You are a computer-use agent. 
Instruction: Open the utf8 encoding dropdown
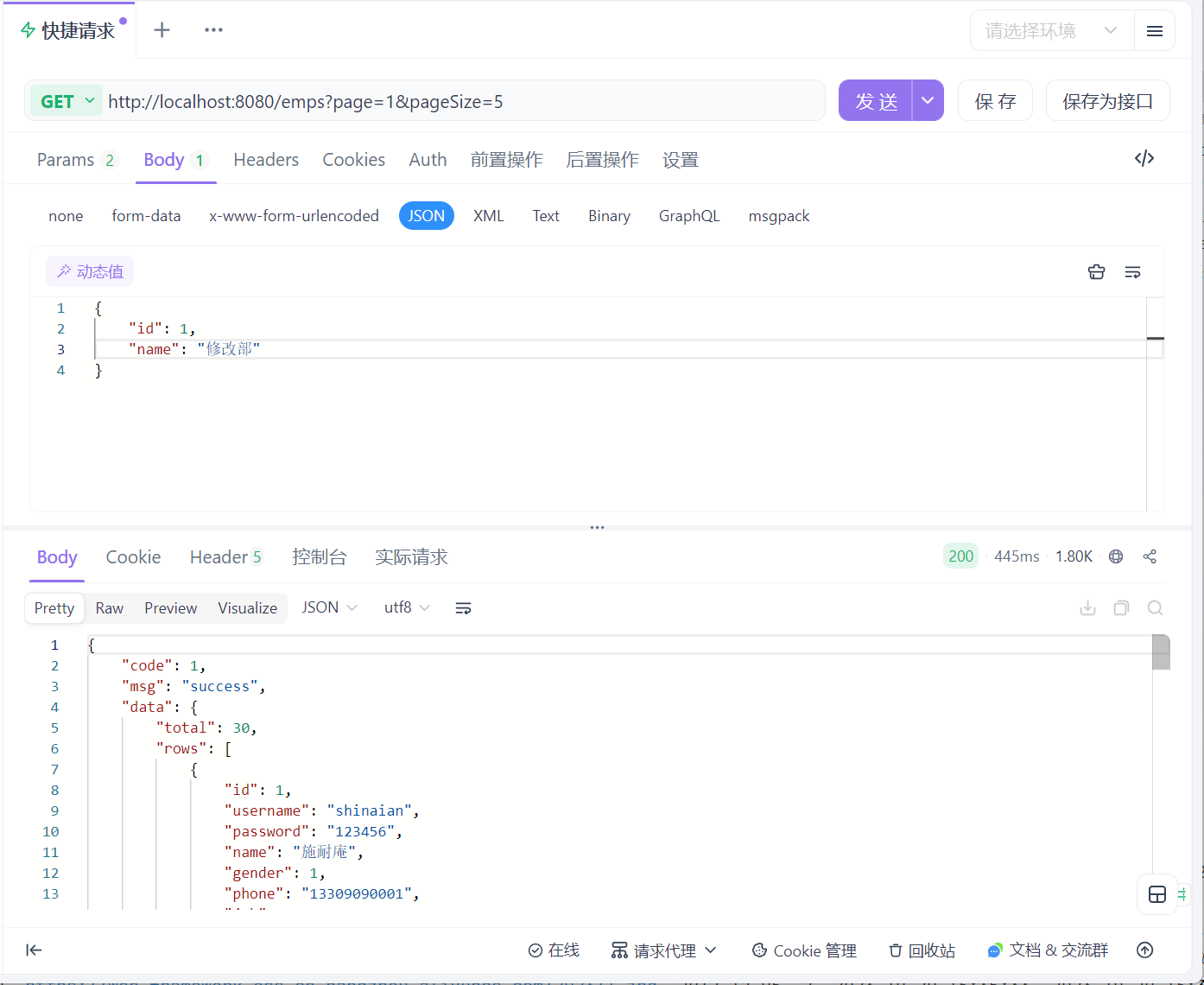pos(407,607)
